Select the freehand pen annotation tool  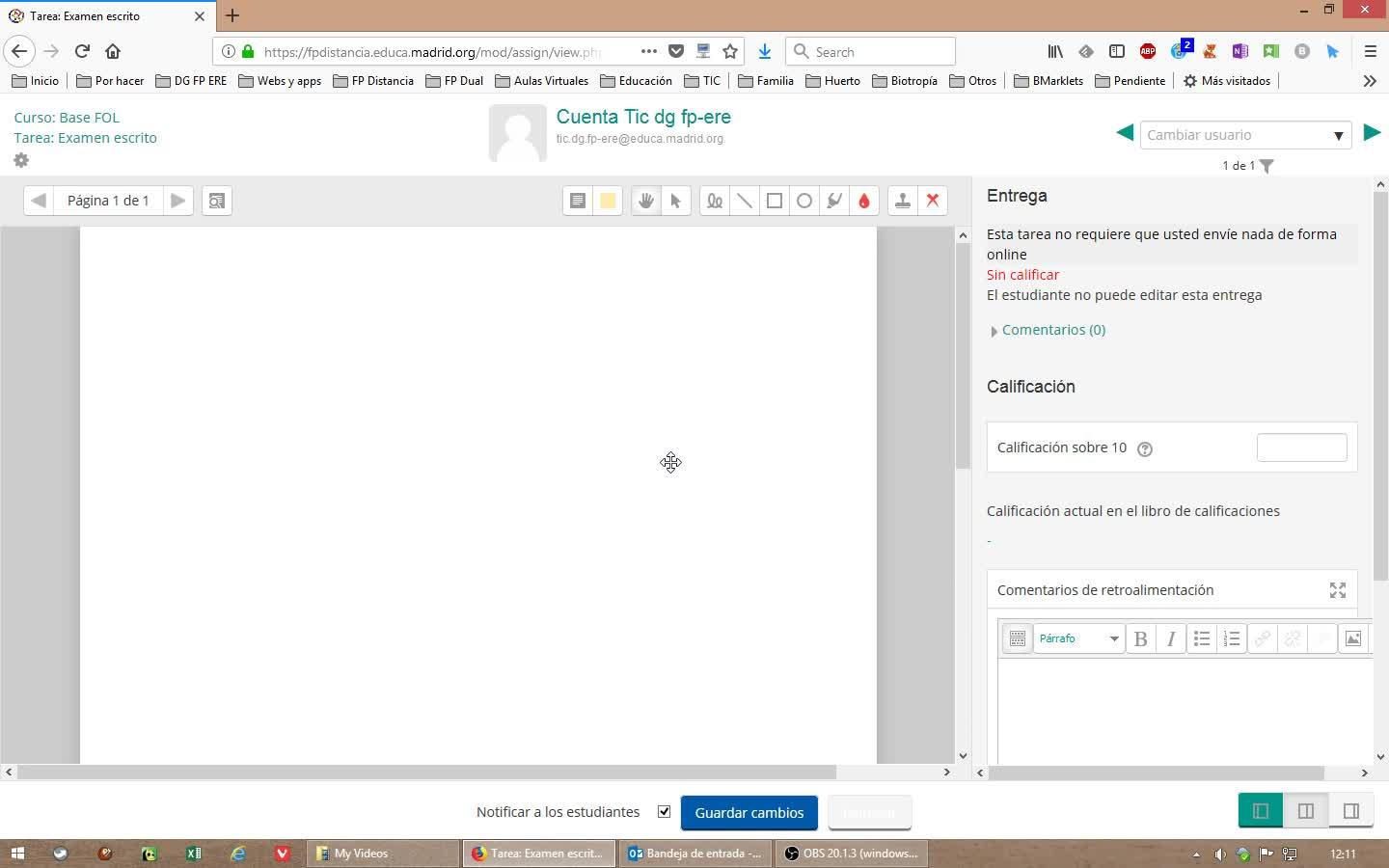tap(714, 201)
